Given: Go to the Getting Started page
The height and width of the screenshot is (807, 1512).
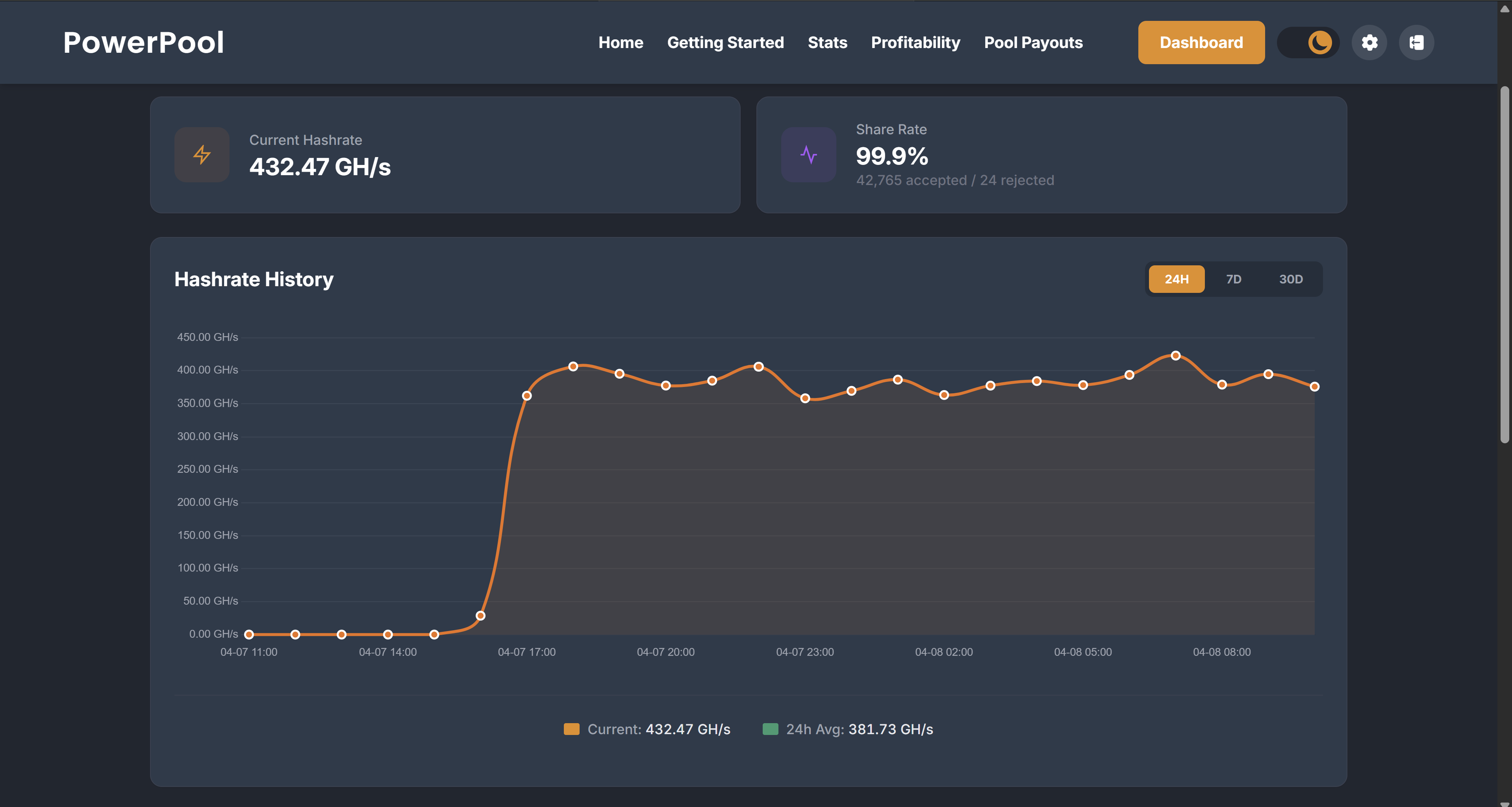Looking at the screenshot, I should (x=725, y=42).
